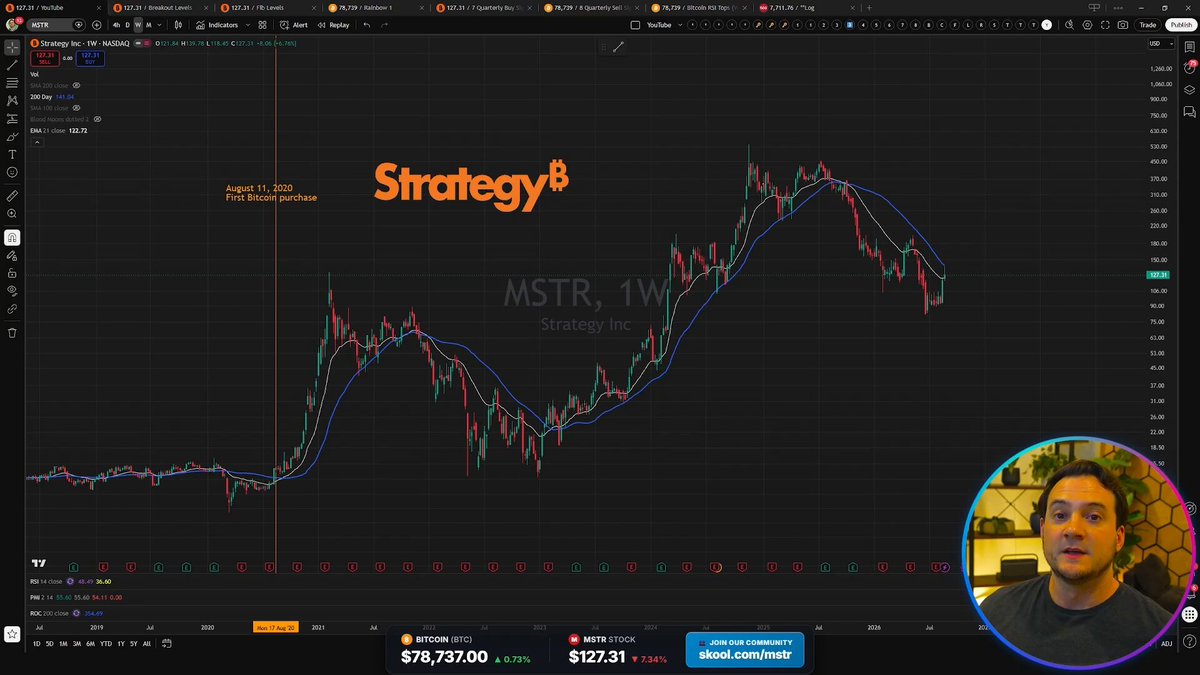Open the emoji and icons tool

click(x=12, y=172)
